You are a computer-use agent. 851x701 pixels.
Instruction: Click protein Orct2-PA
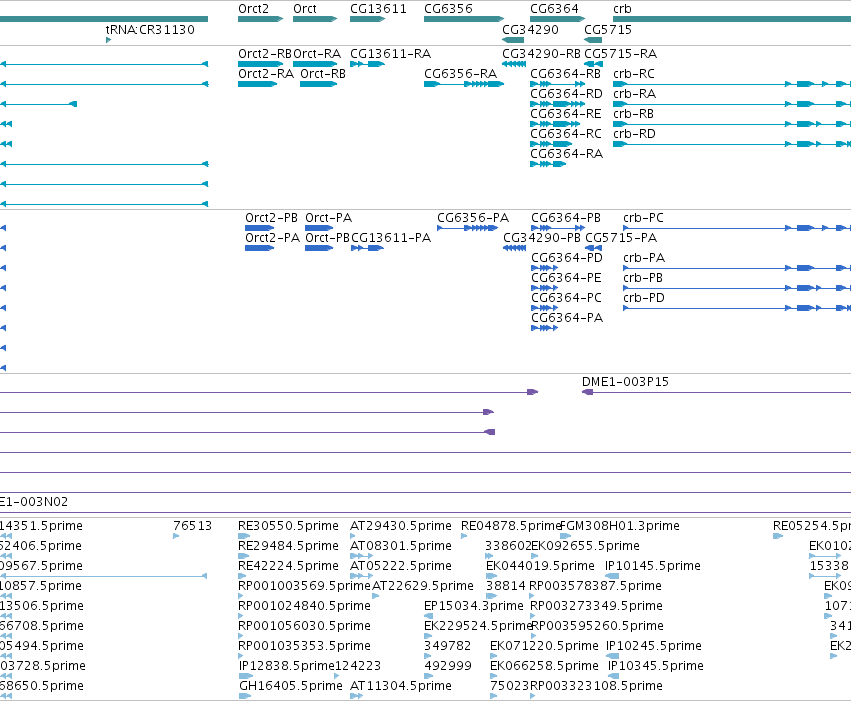pos(260,248)
